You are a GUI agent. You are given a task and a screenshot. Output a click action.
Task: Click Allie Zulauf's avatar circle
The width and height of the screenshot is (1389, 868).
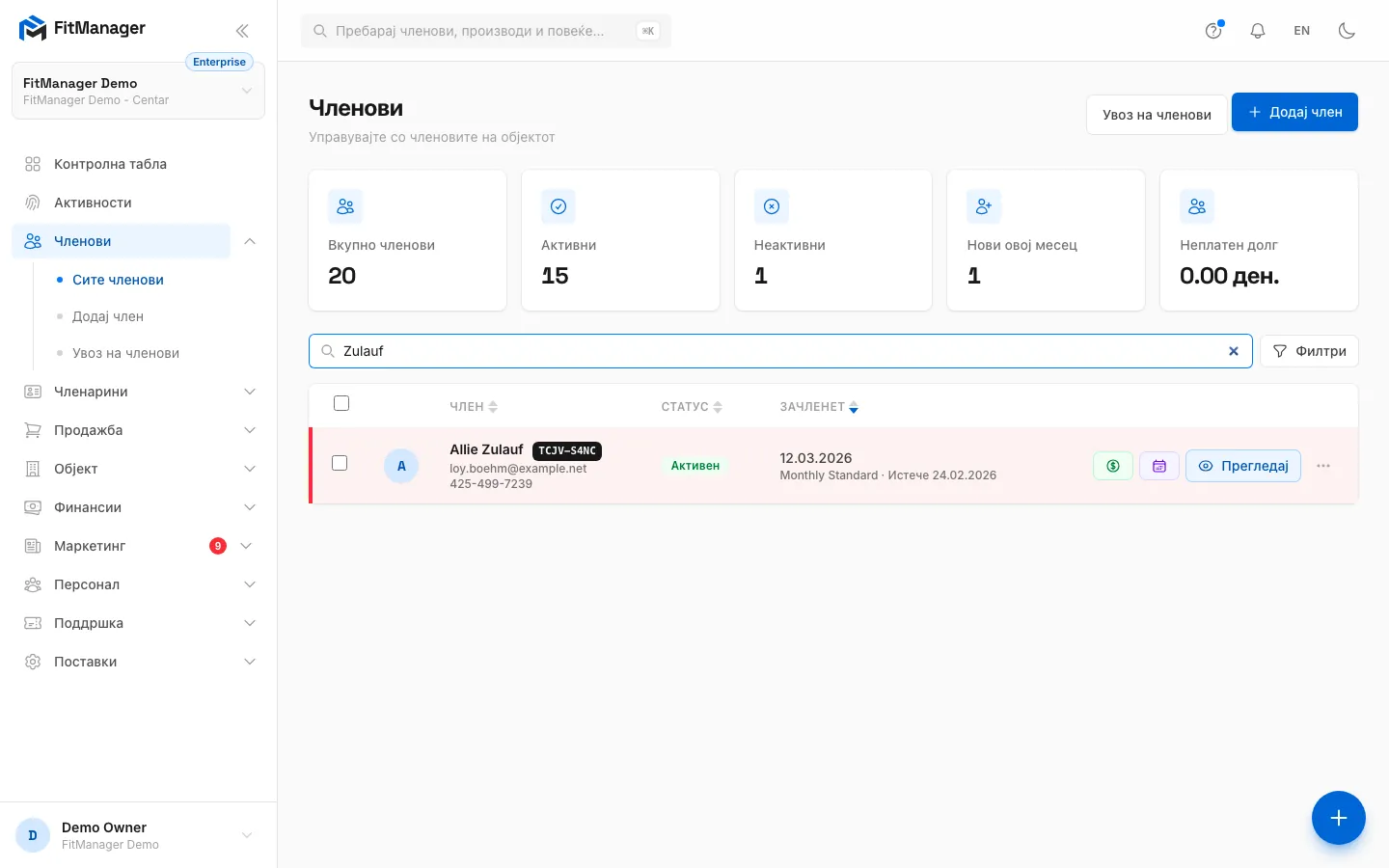[x=401, y=466]
